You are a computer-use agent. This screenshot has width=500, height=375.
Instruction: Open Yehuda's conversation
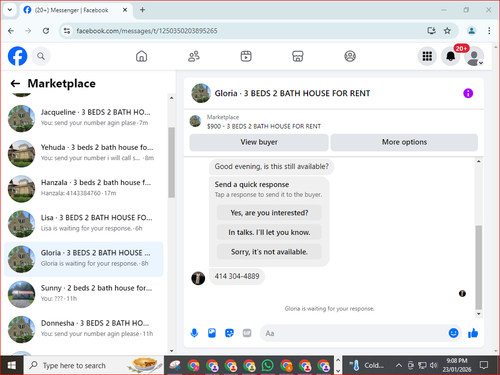coord(84,154)
